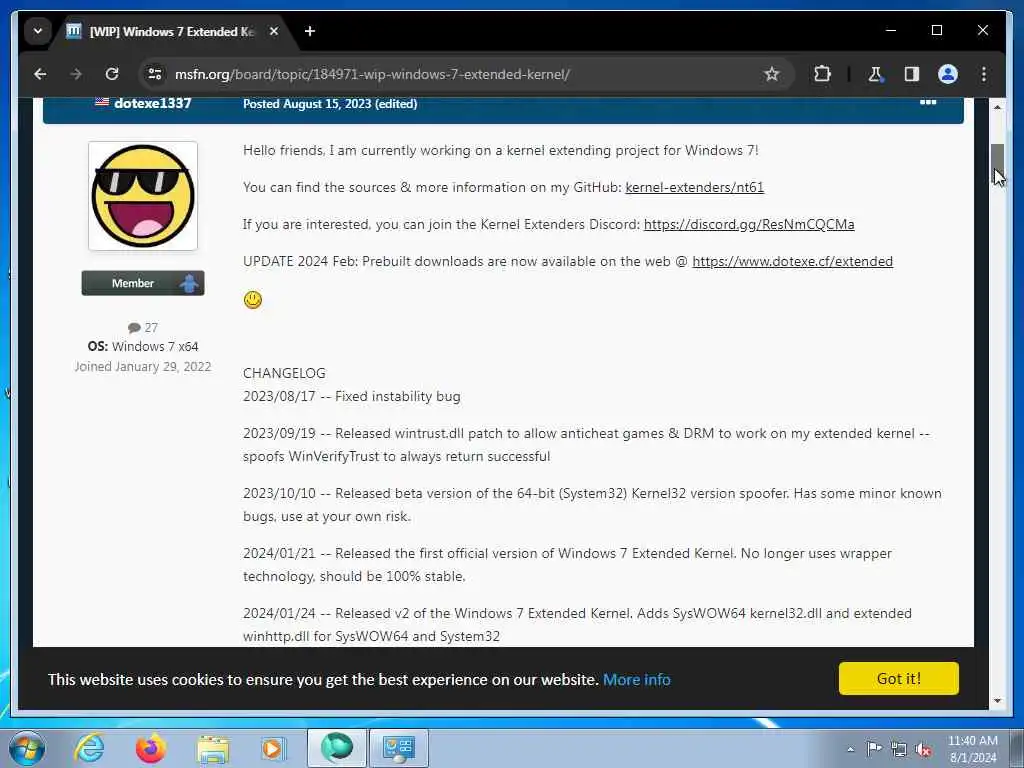This screenshot has width=1024, height=768.
Task: Click the "OS: Windows 7 x64" text
Action: 143,347
